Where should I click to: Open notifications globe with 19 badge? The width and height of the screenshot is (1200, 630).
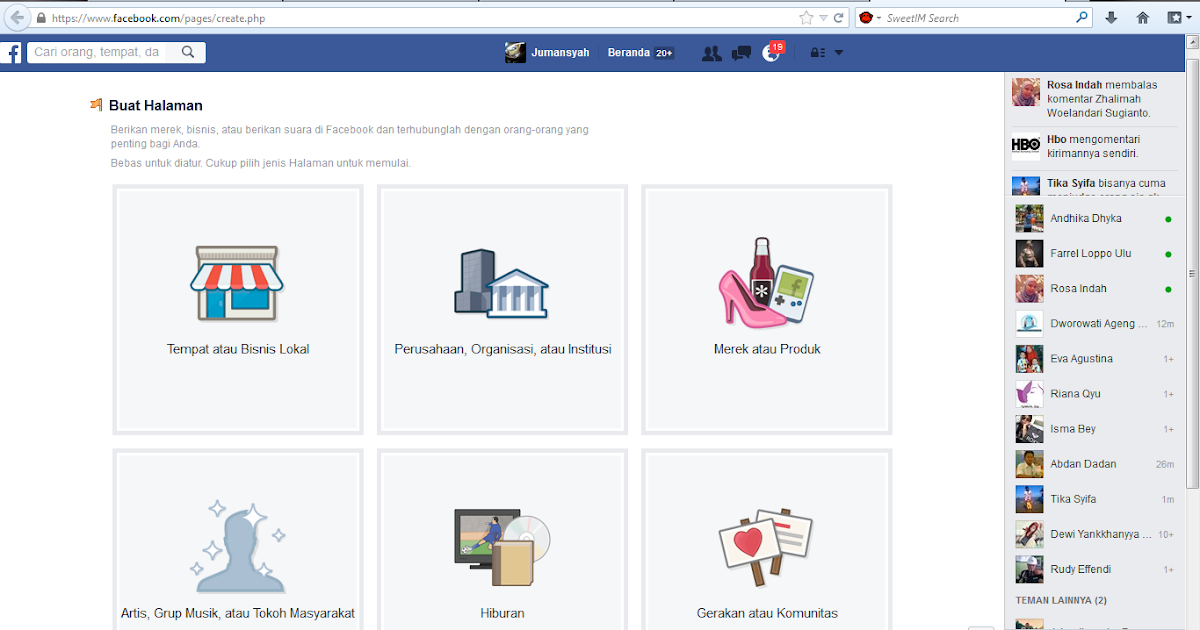(x=771, y=53)
